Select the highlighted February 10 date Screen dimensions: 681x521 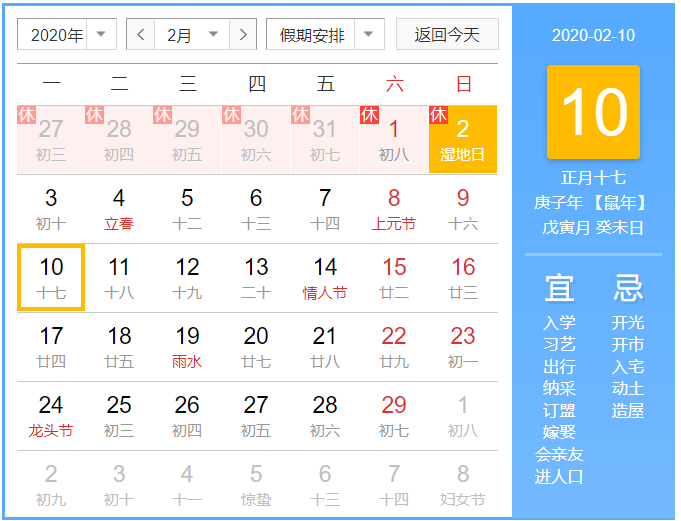coord(51,278)
